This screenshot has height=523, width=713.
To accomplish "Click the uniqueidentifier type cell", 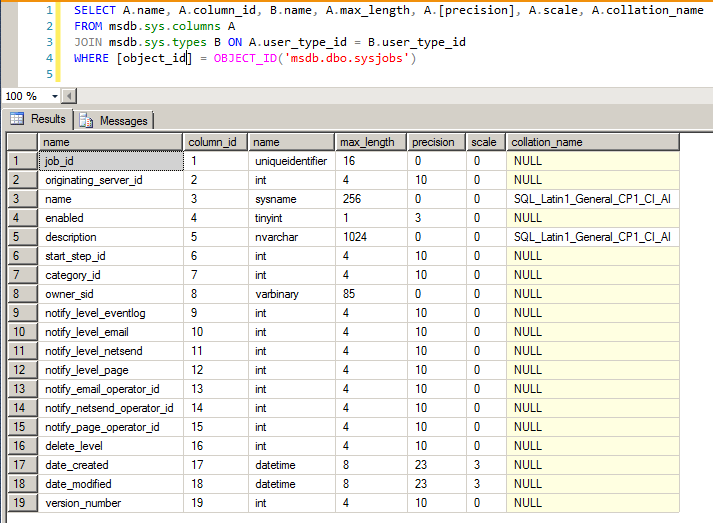I will click(291, 161).
